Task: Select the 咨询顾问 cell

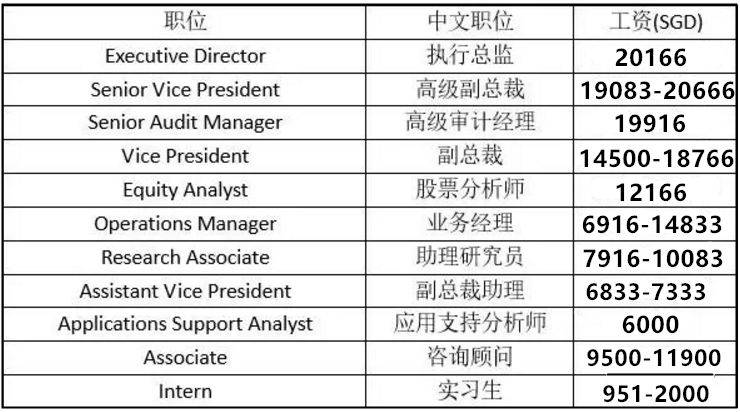Action: (x=469, y=357)
